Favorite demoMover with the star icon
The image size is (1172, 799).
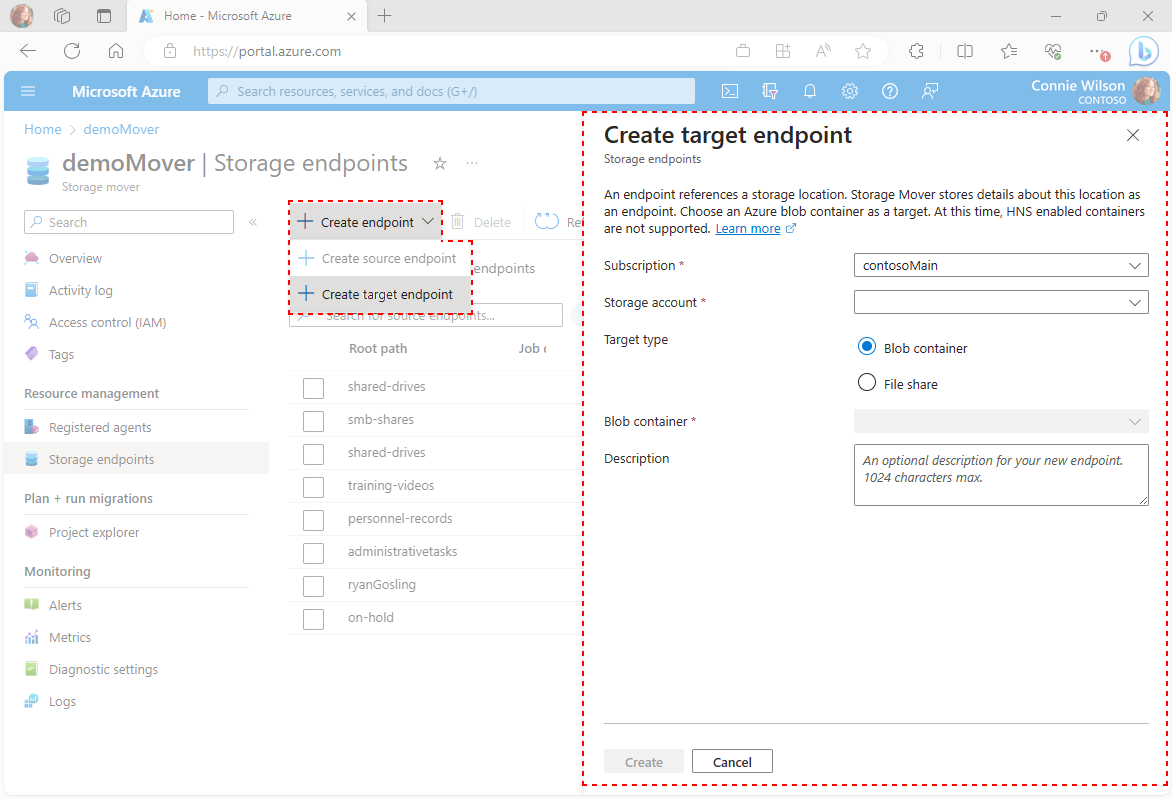(x=440, y=163)
